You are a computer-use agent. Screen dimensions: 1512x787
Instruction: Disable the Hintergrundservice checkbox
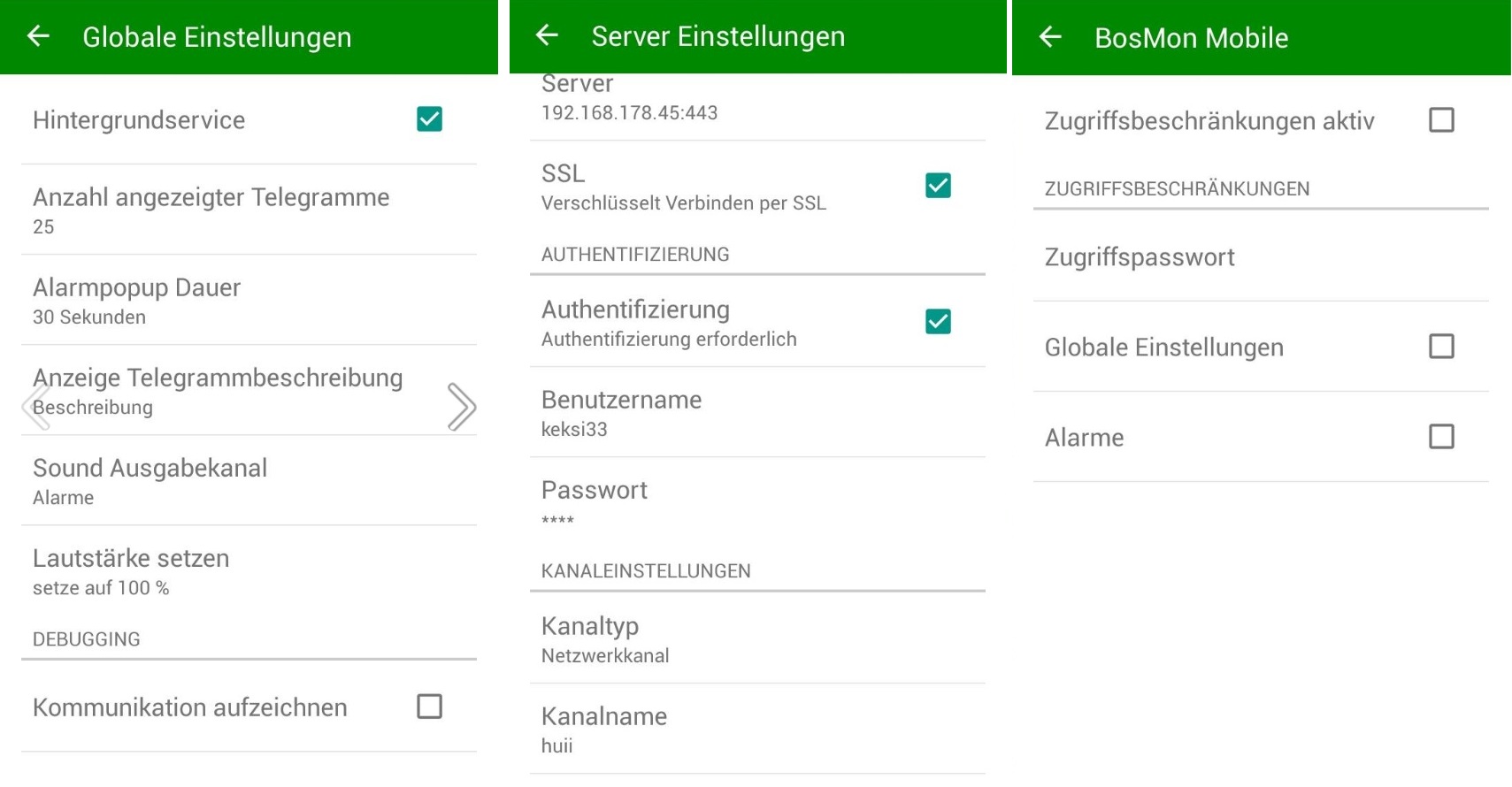[x=429, y=119]
